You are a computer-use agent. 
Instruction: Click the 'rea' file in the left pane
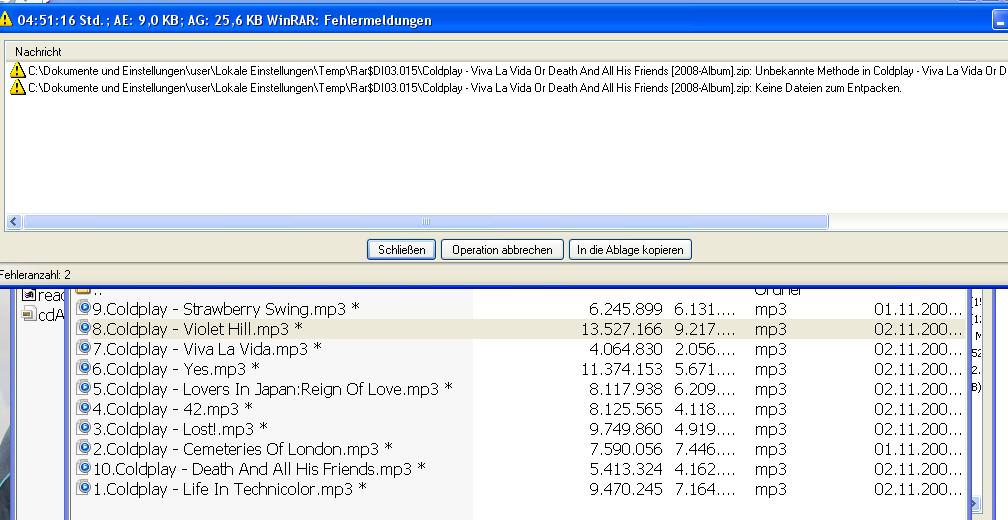[44, 295]
